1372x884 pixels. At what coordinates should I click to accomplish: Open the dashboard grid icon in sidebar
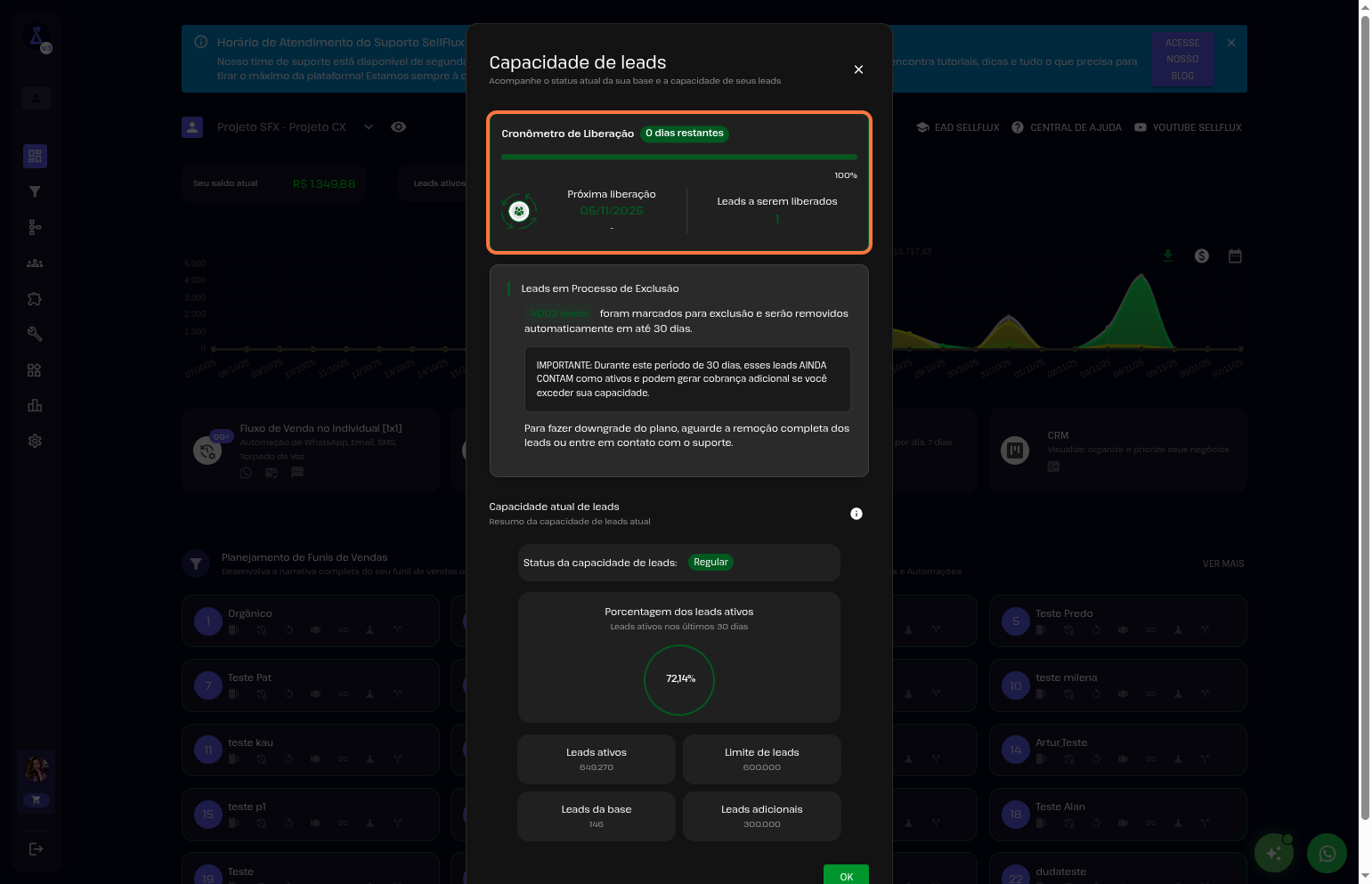(35, 156)
